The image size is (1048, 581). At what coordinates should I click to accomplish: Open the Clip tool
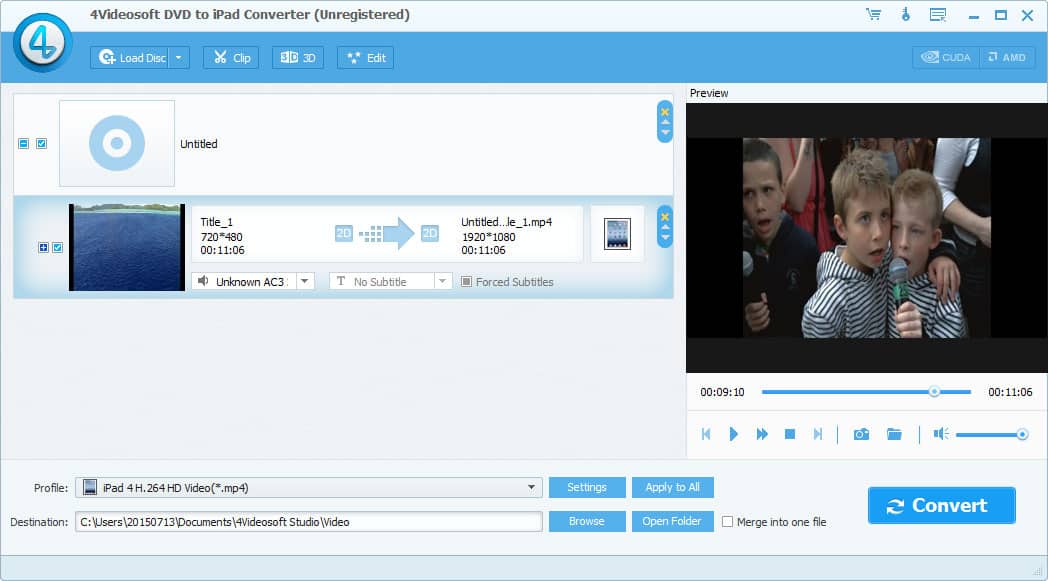(231, 57)
